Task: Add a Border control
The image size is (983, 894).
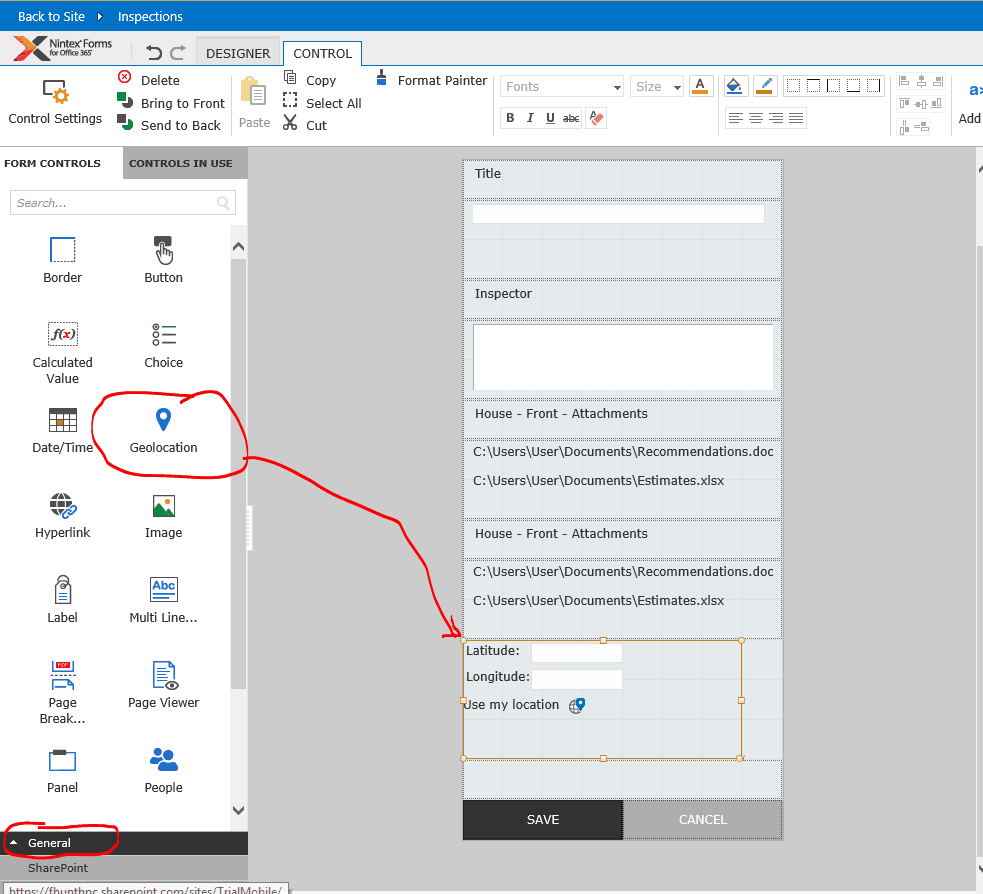Action: tap(62, 260)
